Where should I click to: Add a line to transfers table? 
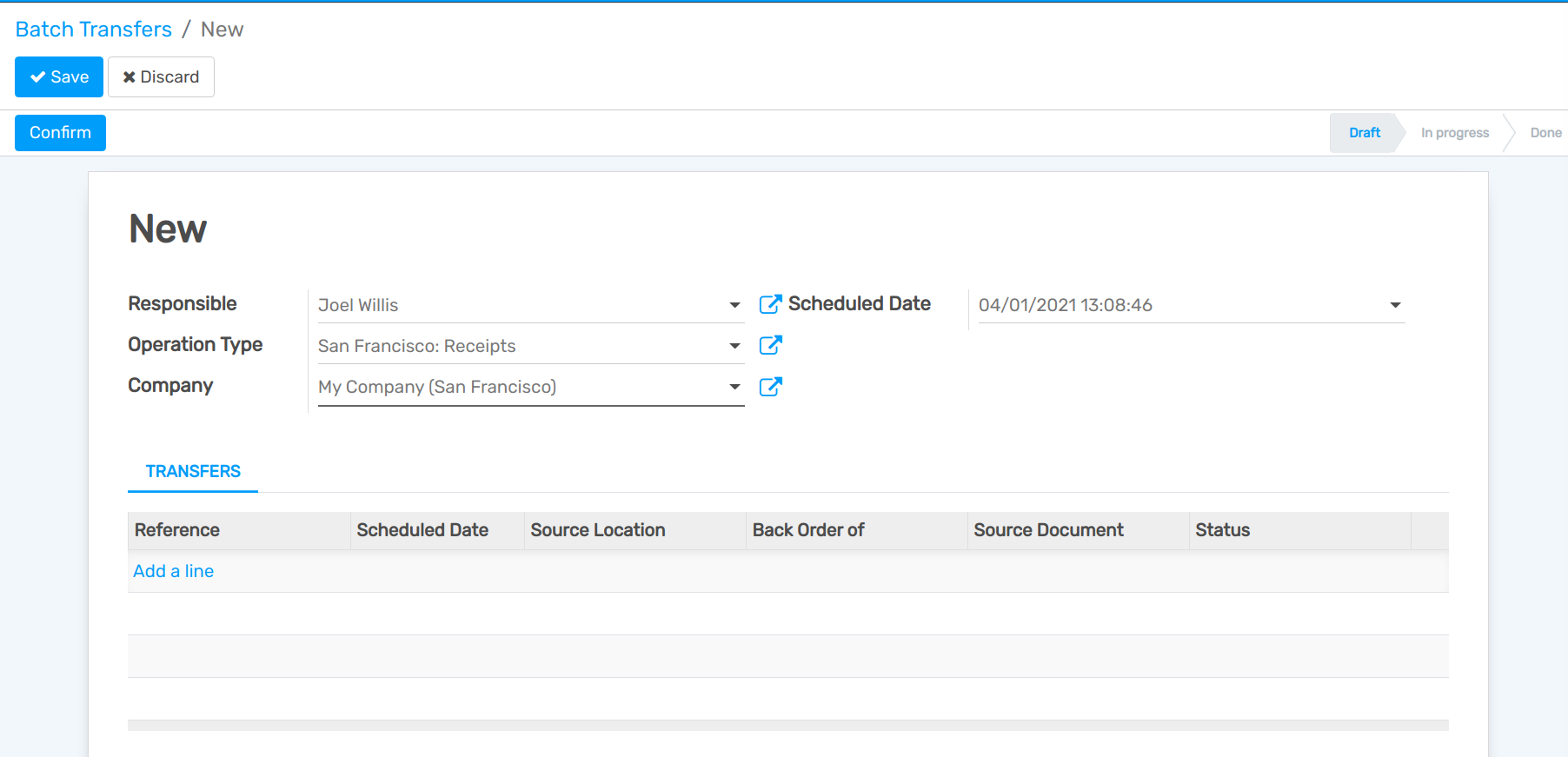tap(173, 571)
